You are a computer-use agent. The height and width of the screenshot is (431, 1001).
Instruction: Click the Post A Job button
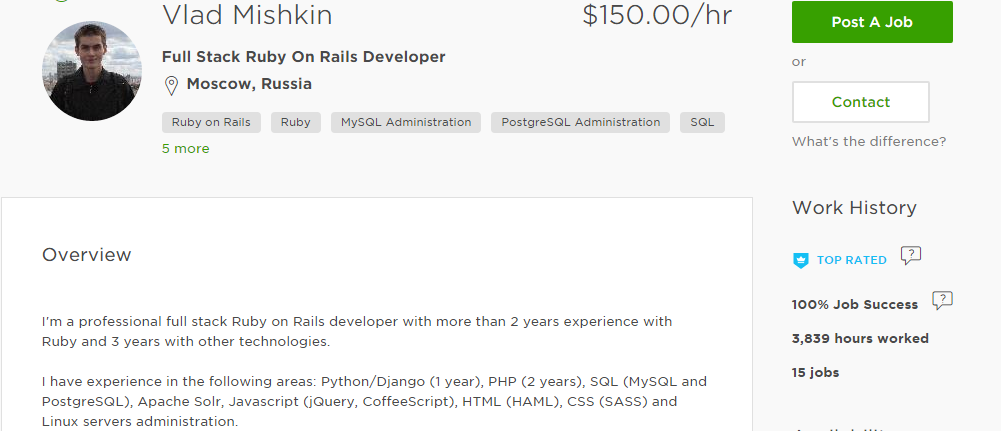(x=872, y=22)
